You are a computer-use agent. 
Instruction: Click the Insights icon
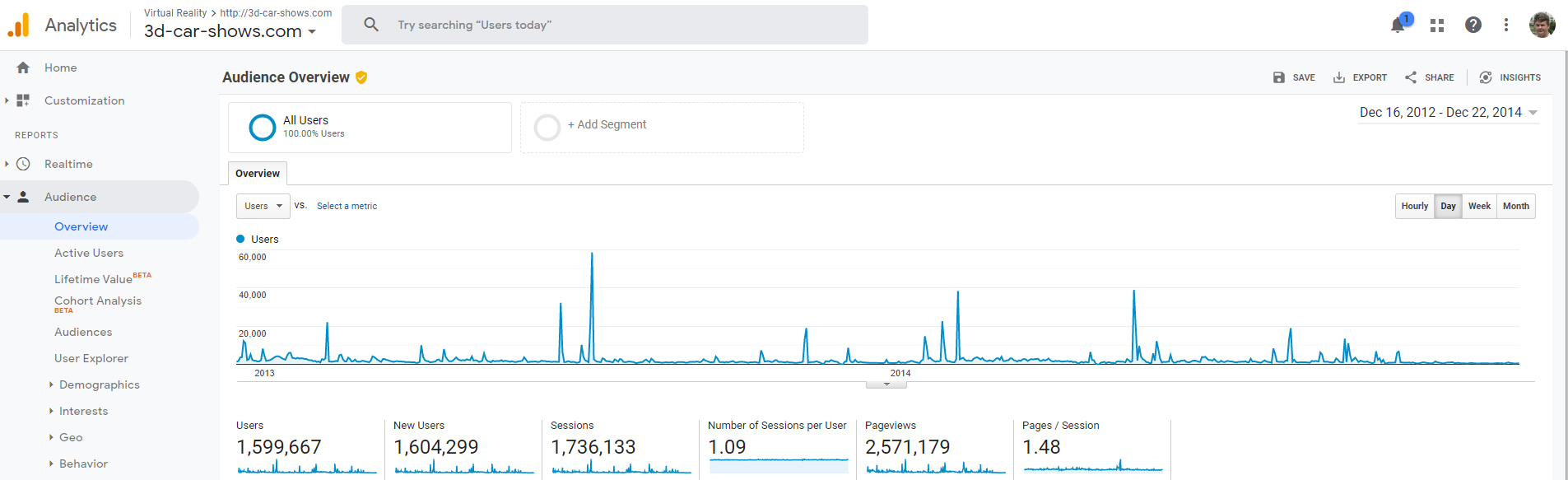pos(1486,77)
